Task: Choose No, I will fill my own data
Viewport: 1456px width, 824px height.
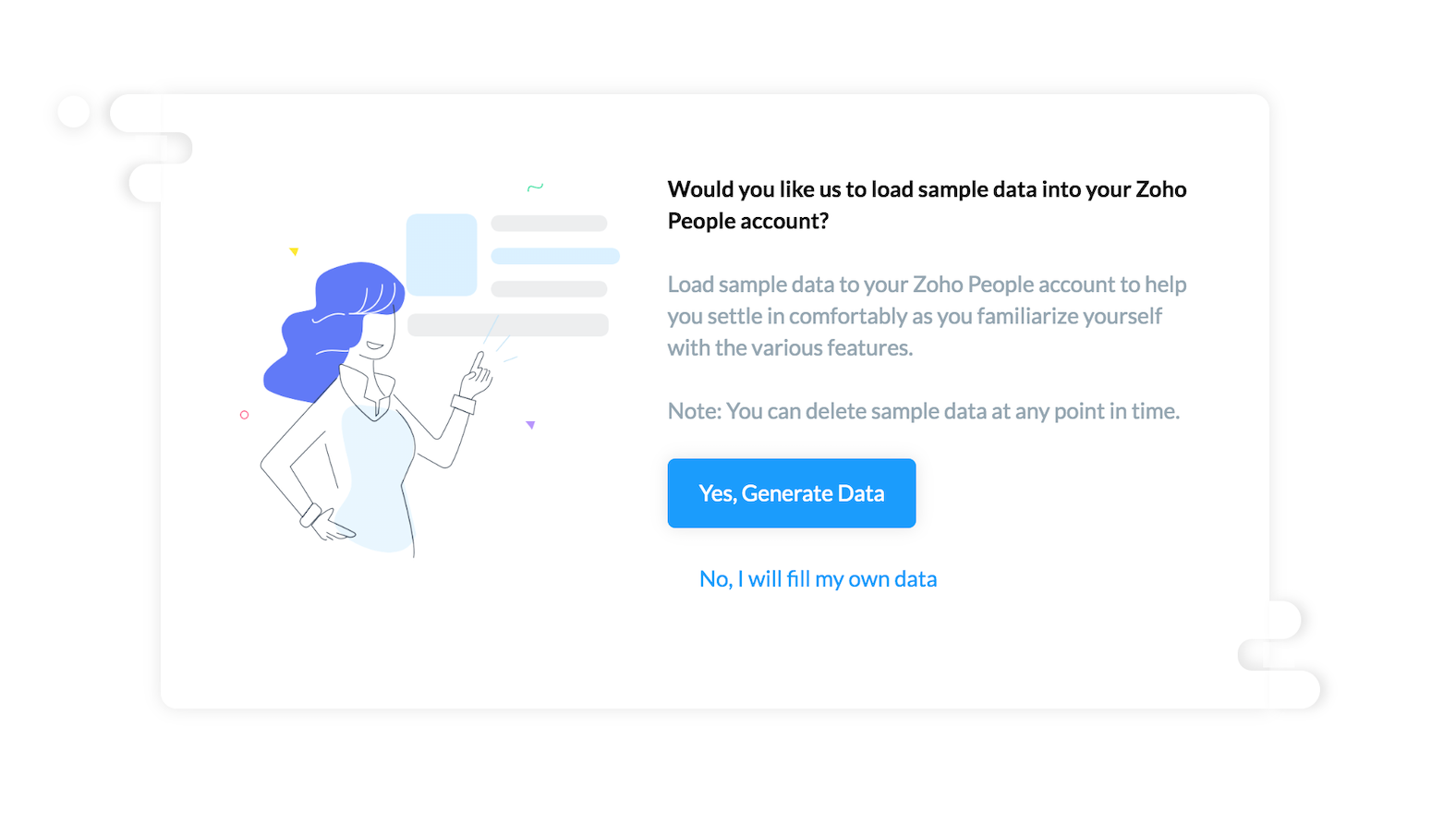Action: pyautogui.click(x=818, y=579)
